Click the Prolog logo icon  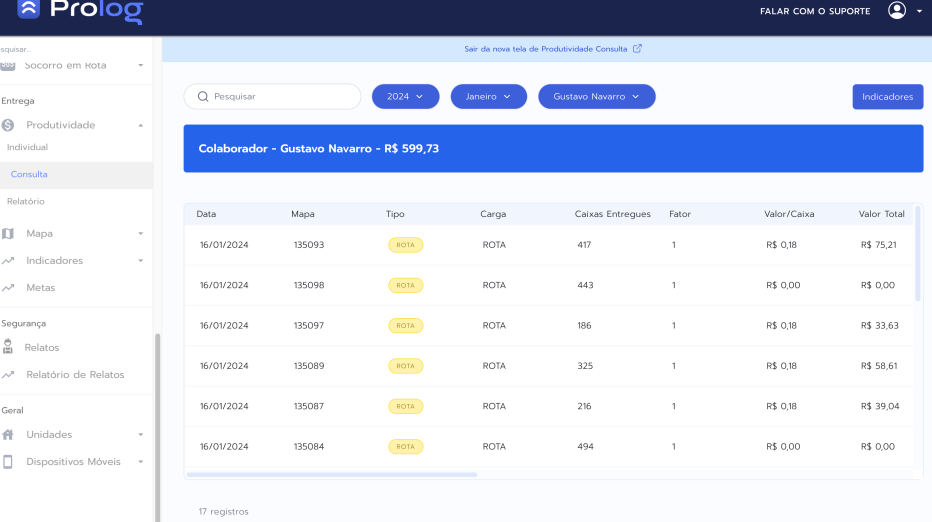click(x=29, y=9)
